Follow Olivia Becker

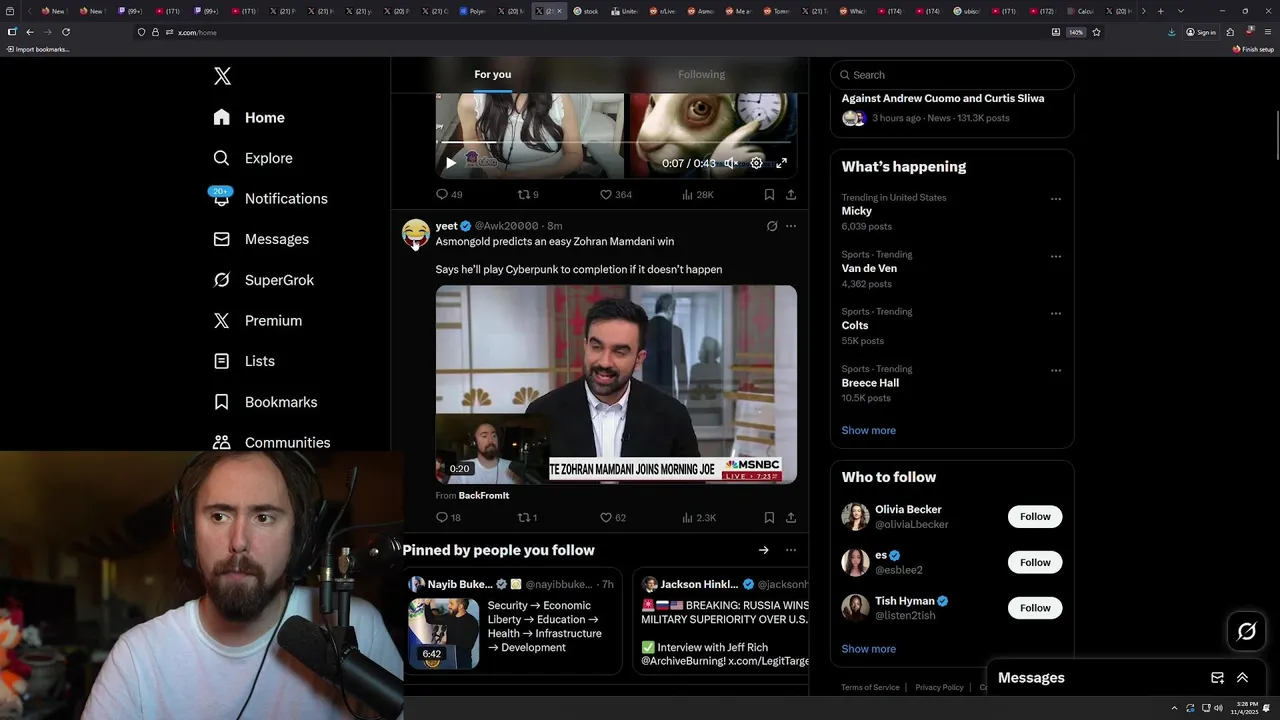click(1035, 517)
